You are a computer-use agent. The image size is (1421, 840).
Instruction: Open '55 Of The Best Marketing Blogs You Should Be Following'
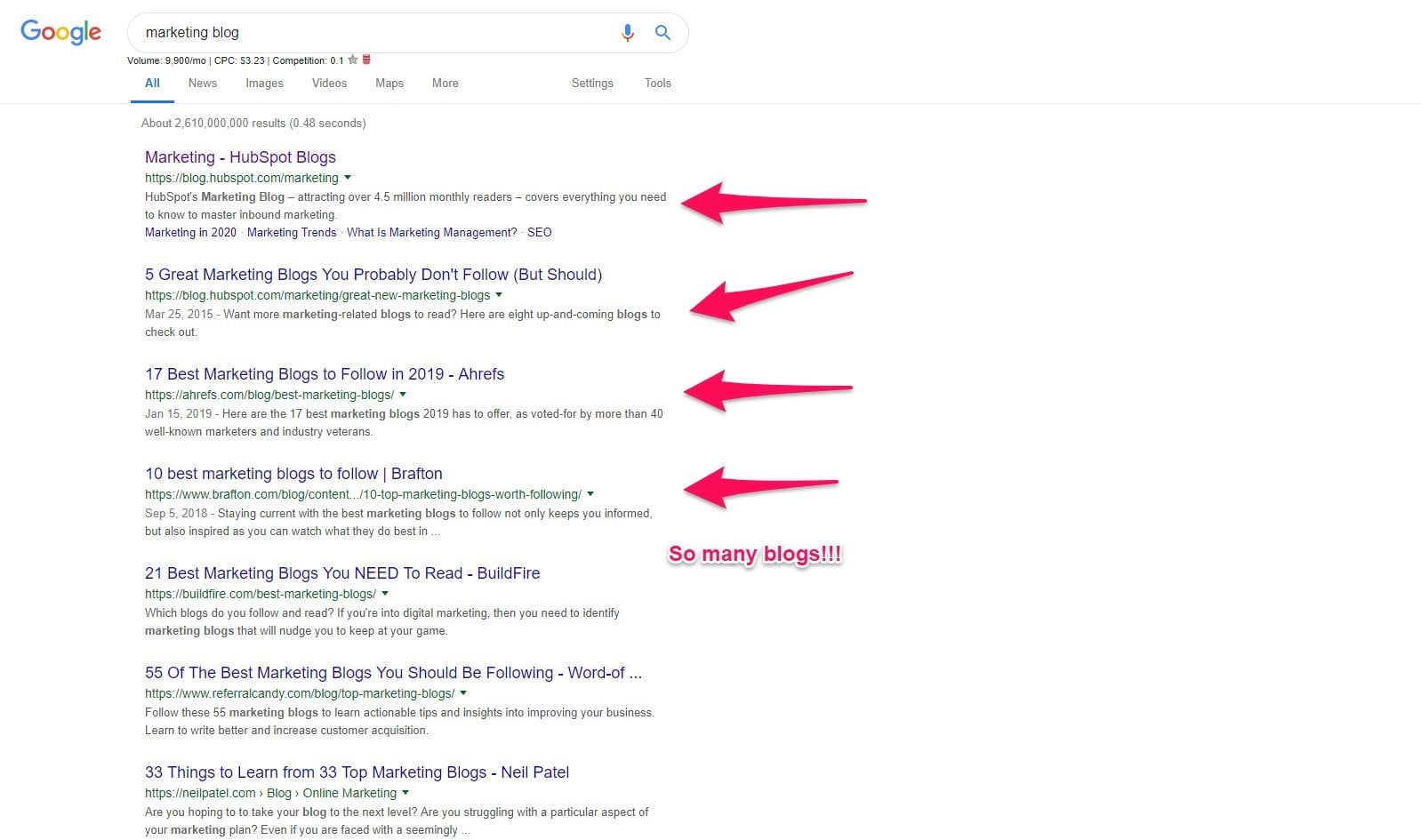(x=393, y=673)
